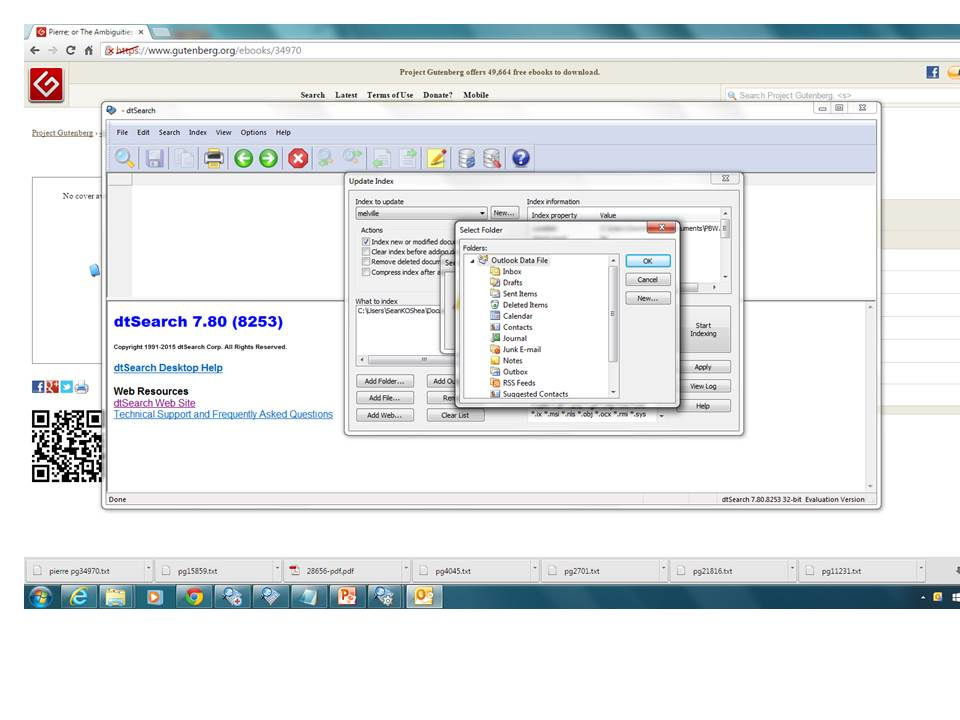Click the magnifying glass Search toolbar icon
The width and height of the screenshot is (960, 720).
124,159
